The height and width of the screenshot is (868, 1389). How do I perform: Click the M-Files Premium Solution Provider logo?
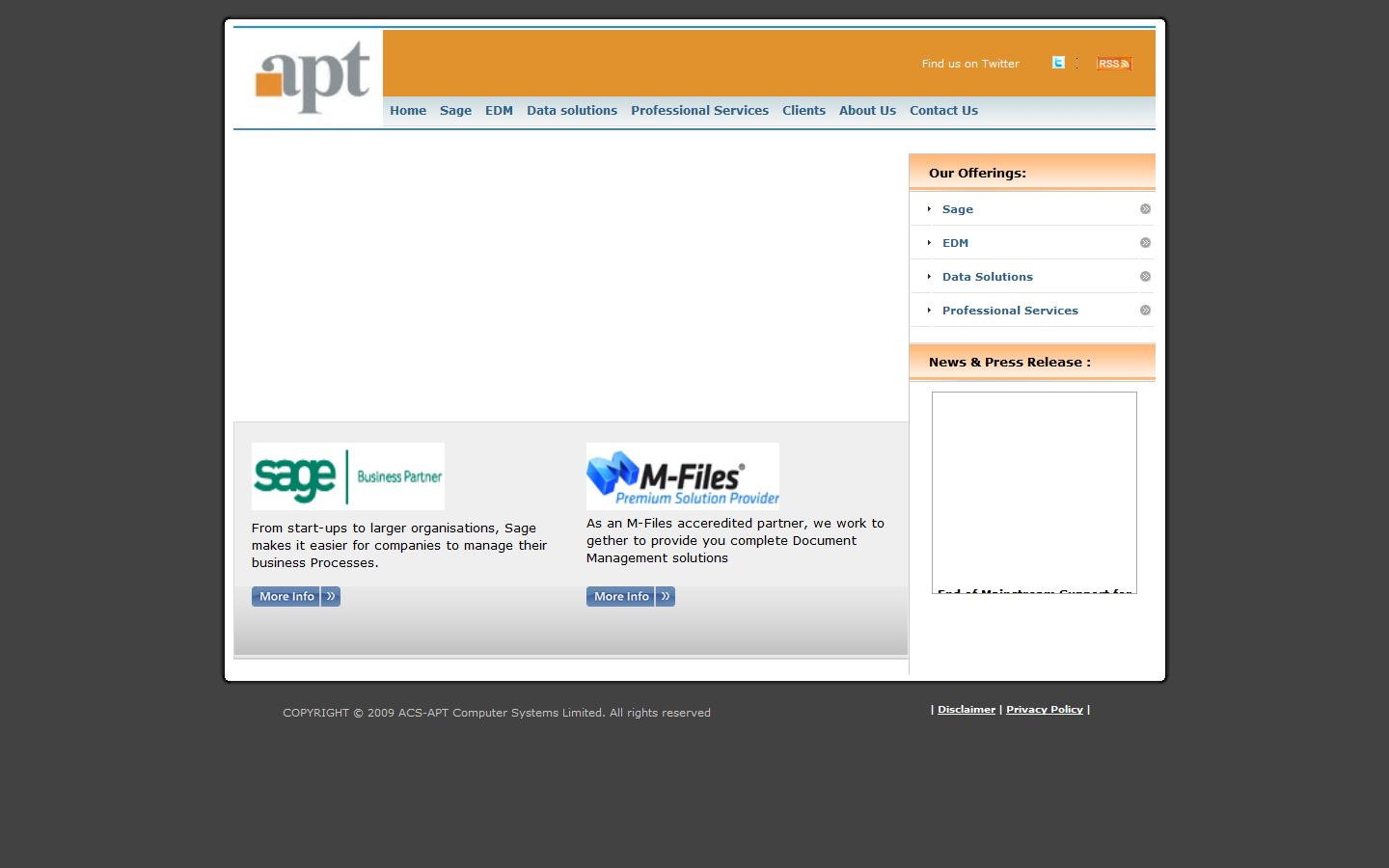click(x=682, y=475)
